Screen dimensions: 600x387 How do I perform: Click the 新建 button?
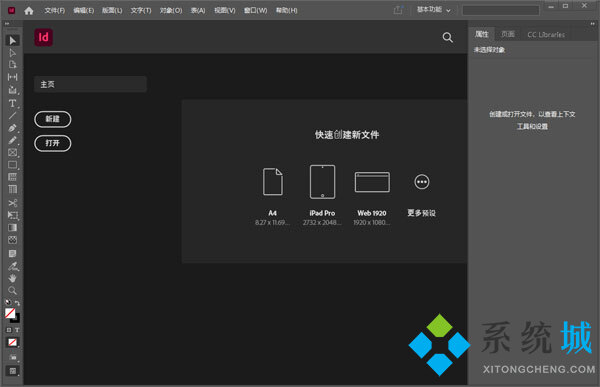52,119
